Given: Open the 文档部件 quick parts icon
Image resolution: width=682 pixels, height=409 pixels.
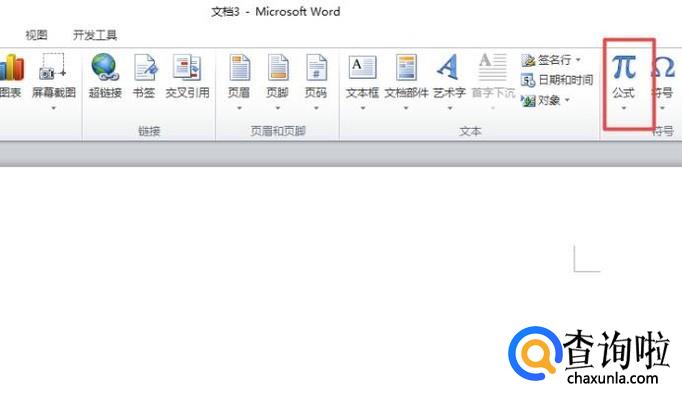Looking at the screenshot, I should tap(406, 67).
